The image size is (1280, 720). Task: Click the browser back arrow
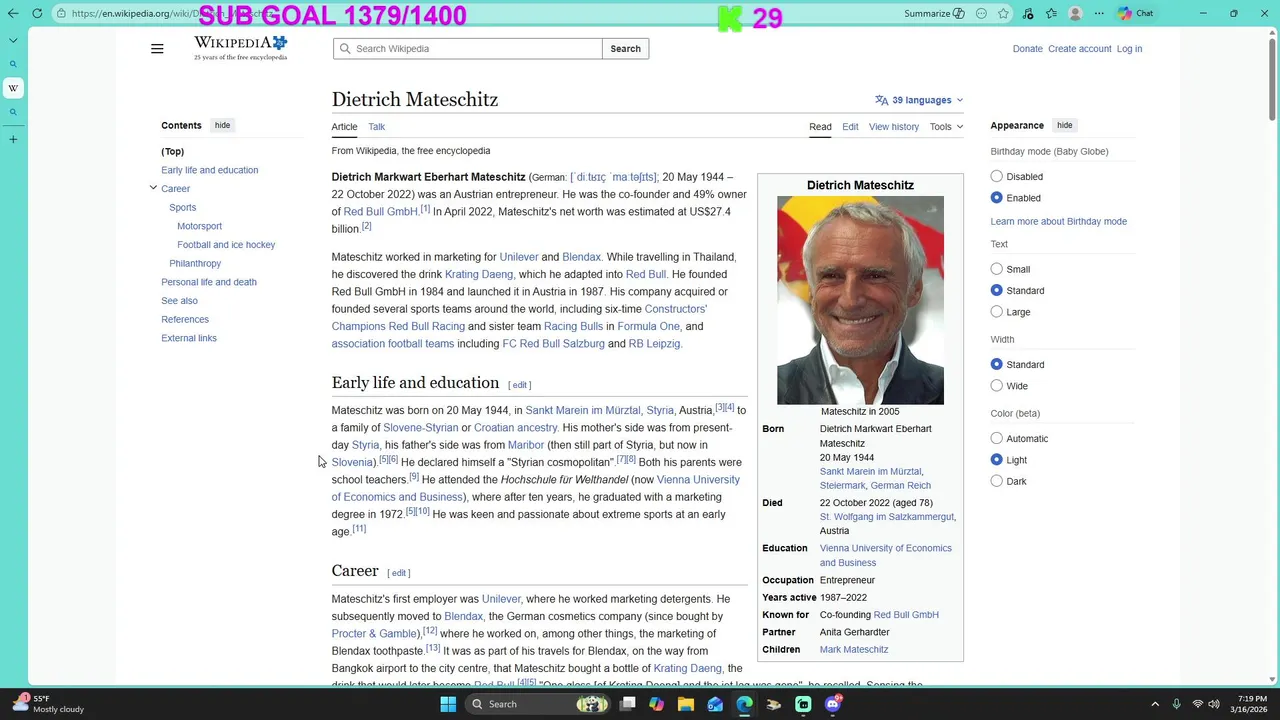pyautogui.click(x=13, y=13)
